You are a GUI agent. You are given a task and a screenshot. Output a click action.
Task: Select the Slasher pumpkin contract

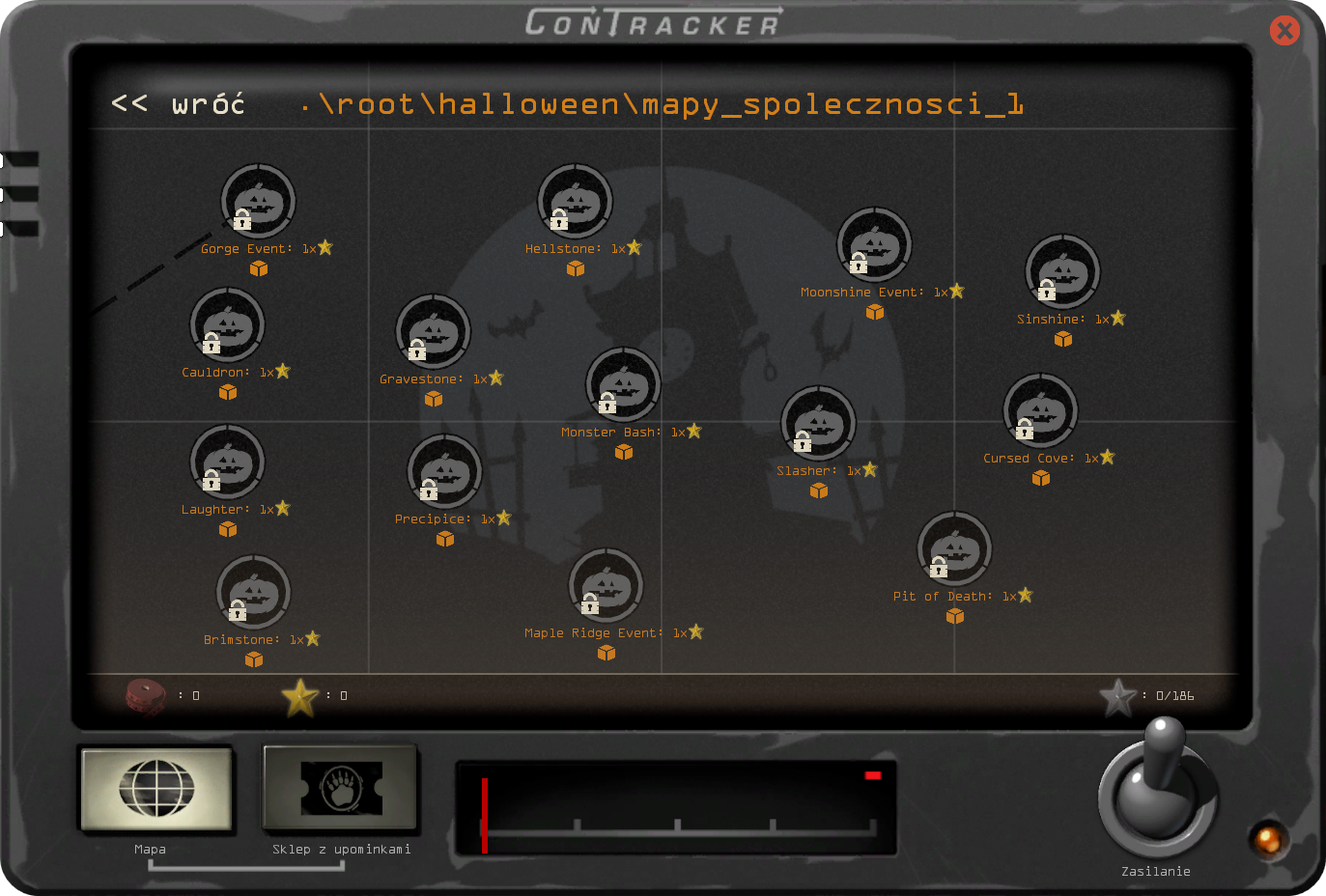point(818,424)
